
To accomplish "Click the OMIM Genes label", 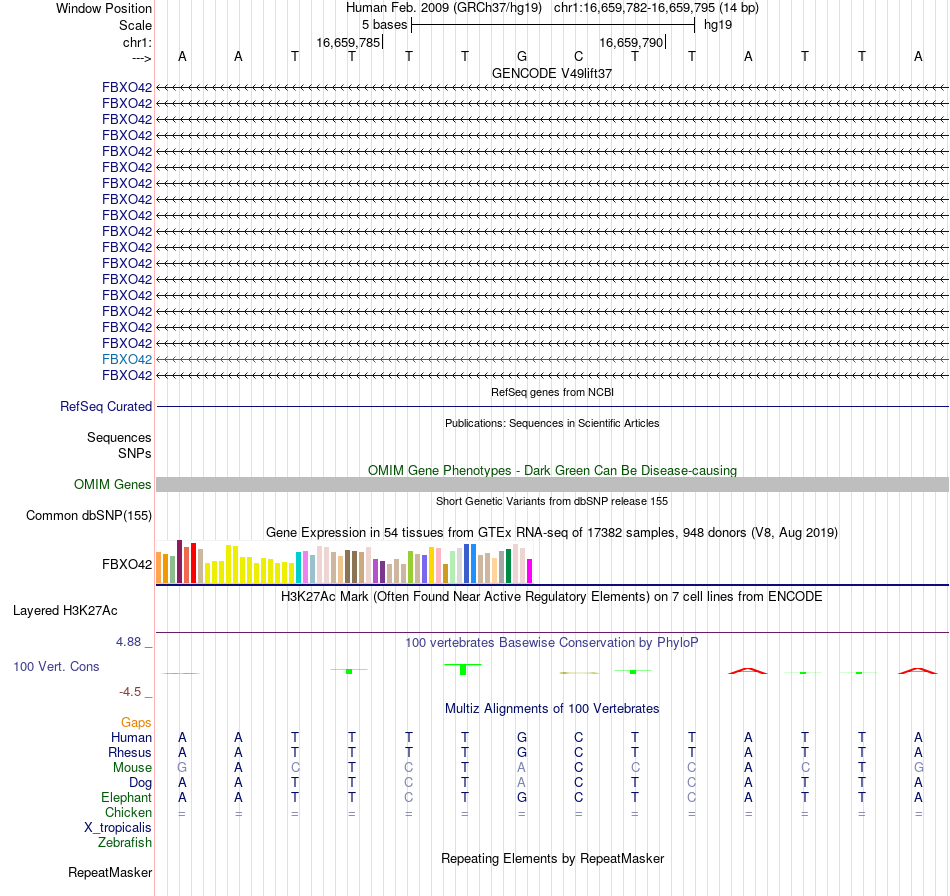I will 112,485.
